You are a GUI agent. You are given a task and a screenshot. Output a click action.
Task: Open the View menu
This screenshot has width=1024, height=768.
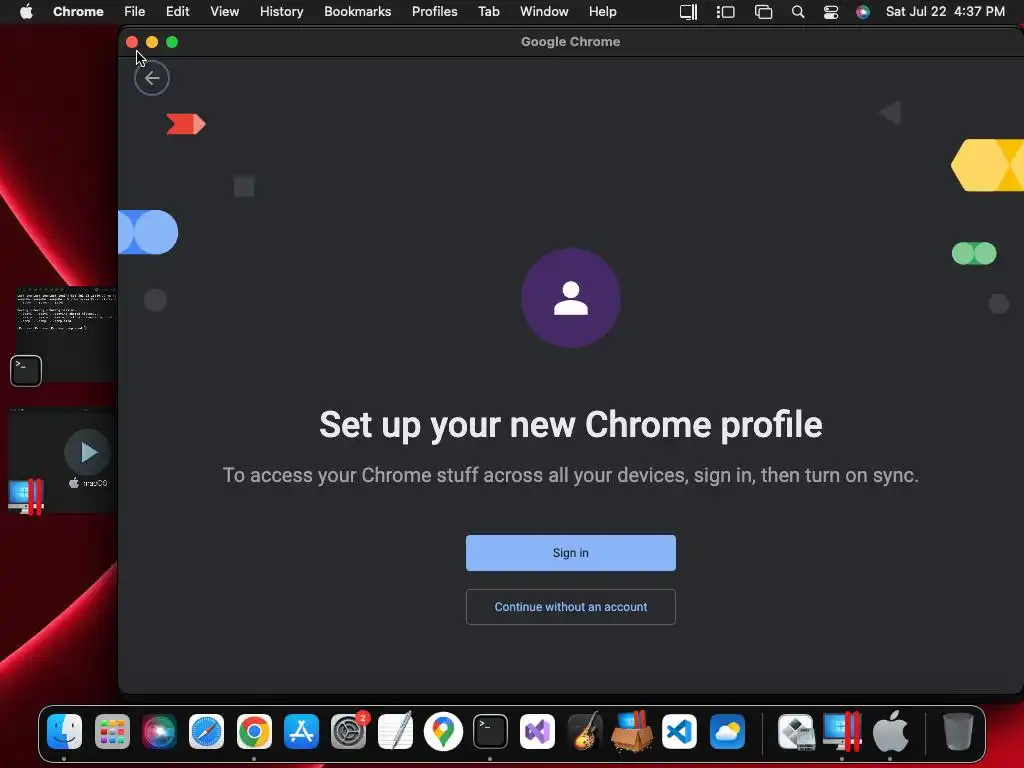pyautogui.click(x=225, y=12)
